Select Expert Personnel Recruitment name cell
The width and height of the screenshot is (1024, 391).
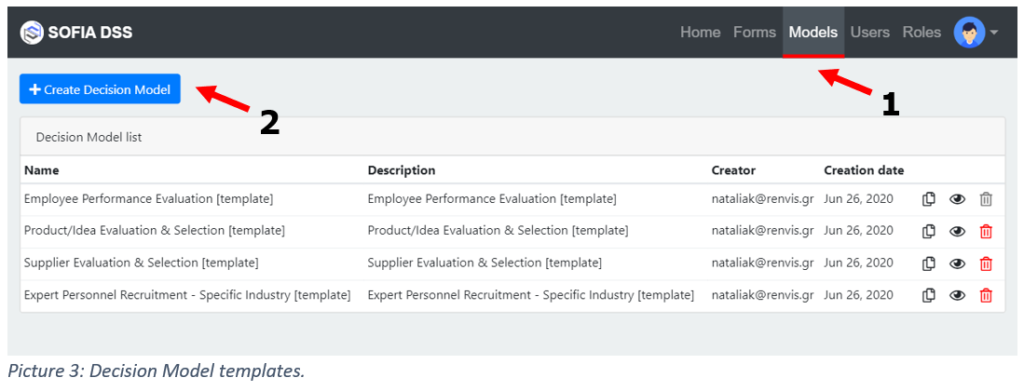pos(187,295)
